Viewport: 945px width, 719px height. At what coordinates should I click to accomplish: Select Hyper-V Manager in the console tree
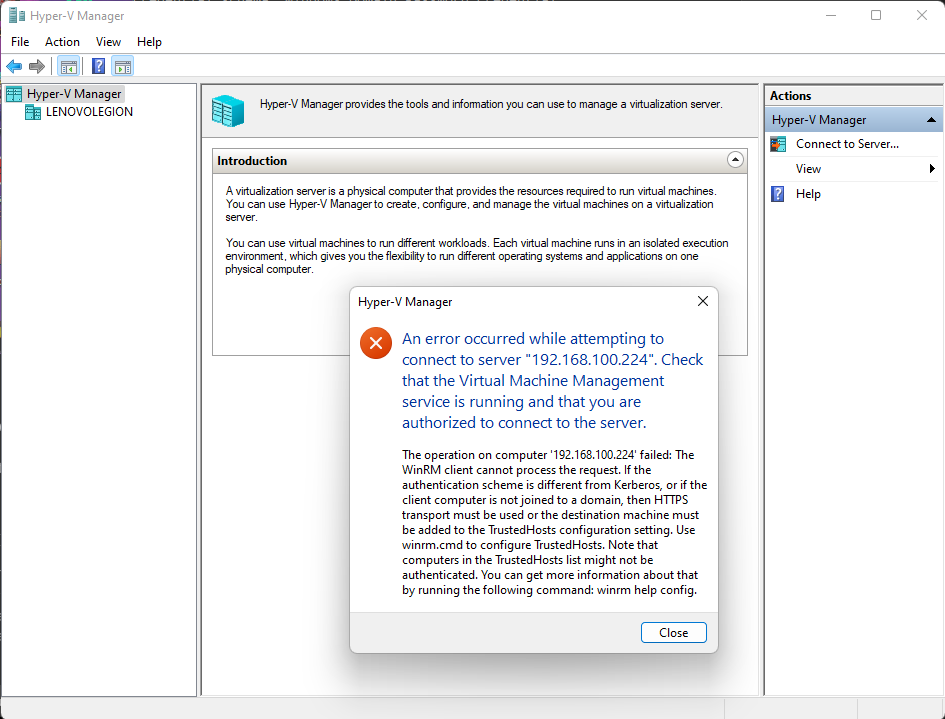pos(74,94)
